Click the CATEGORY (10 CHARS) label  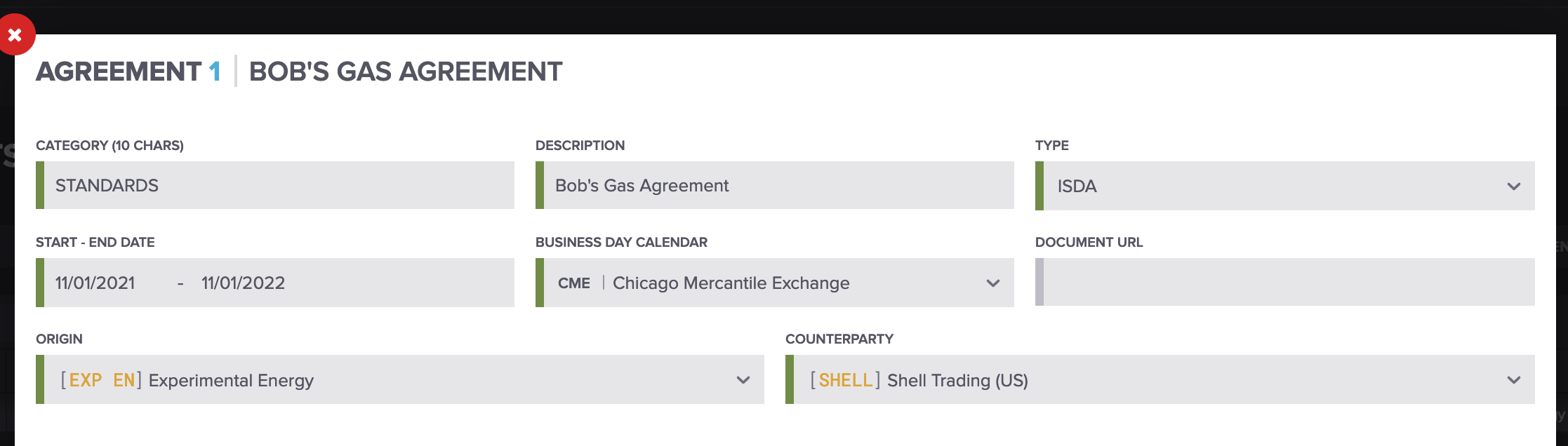tap(109, 146)
